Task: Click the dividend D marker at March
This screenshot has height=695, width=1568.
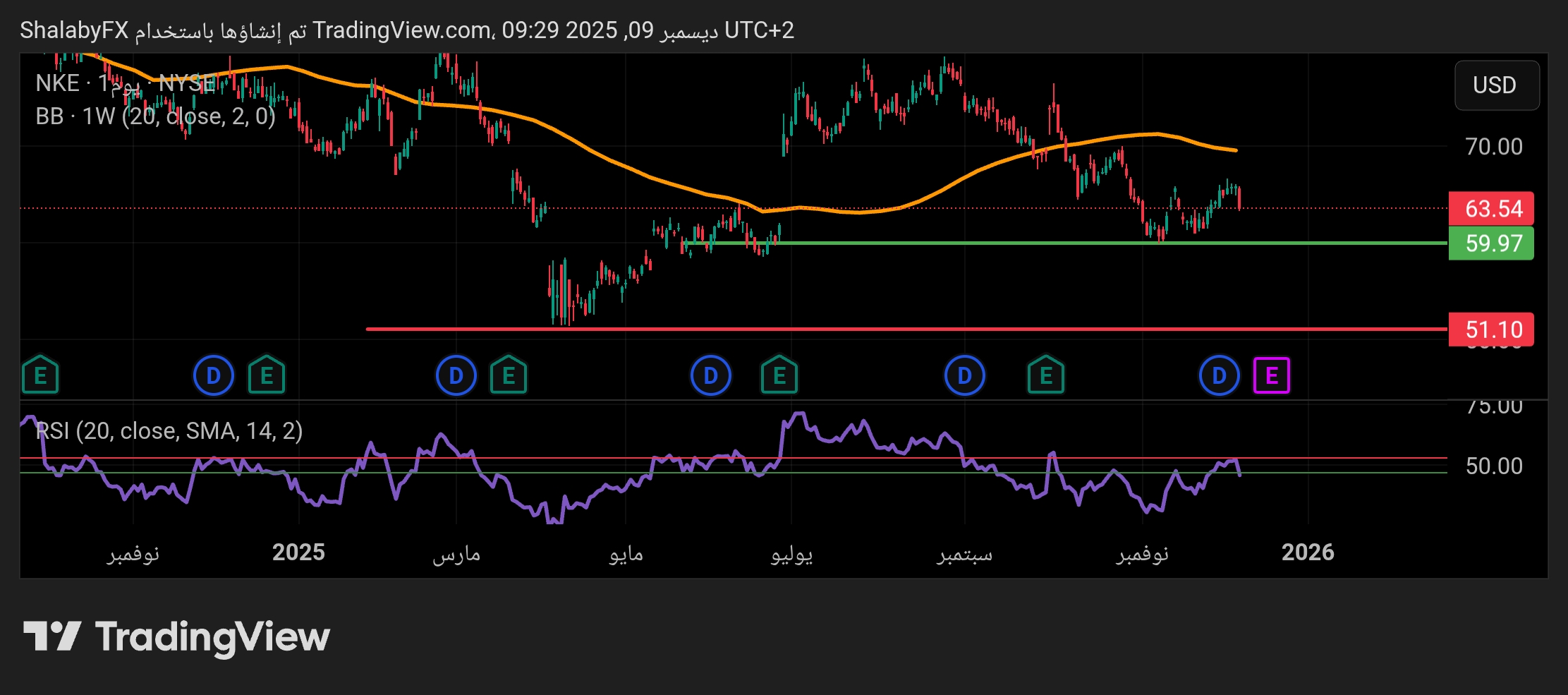Action: pyautogui.click(x=456, y=375)
